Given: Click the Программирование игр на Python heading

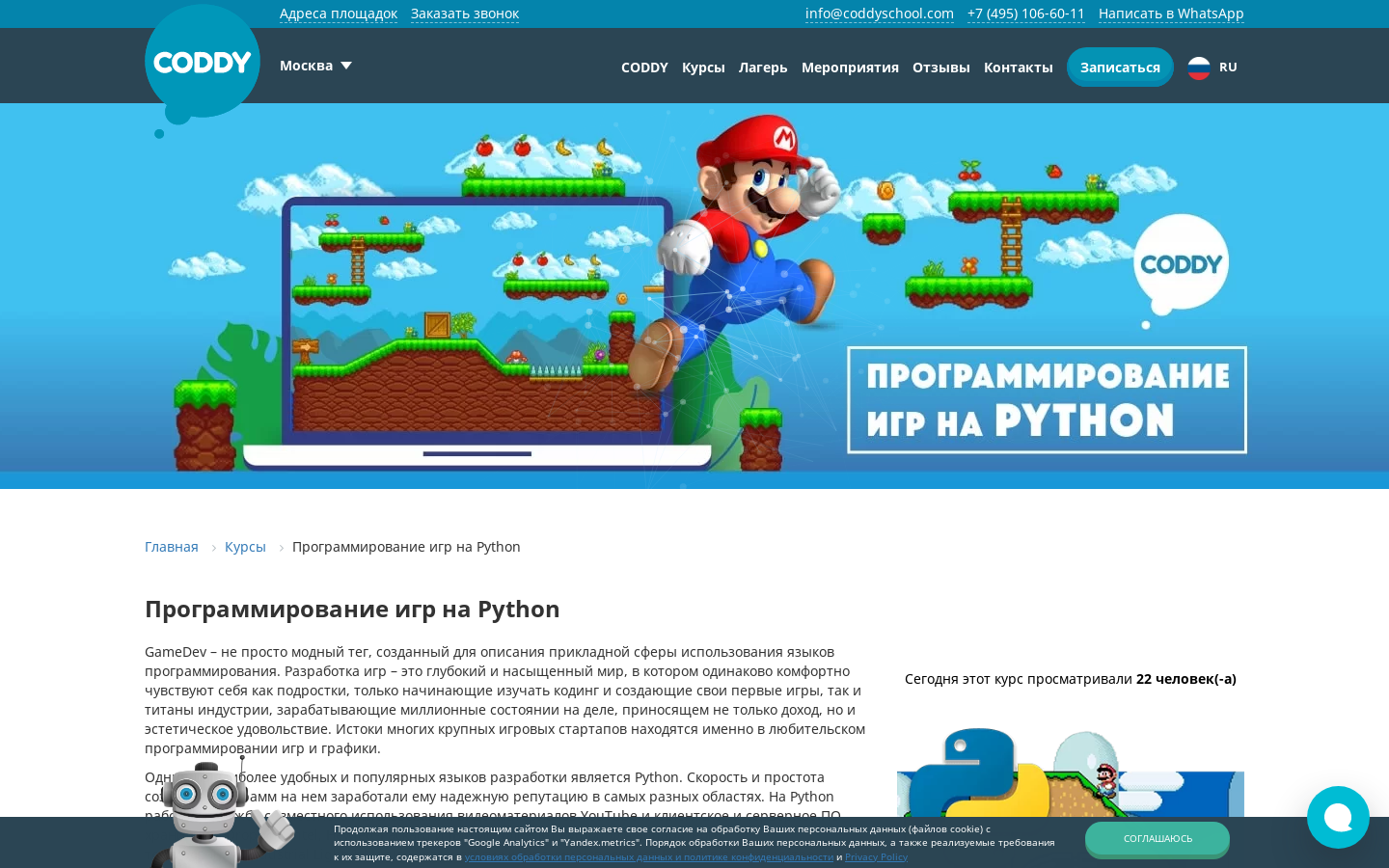Looking at the screenshot, I should coord(352,610).
